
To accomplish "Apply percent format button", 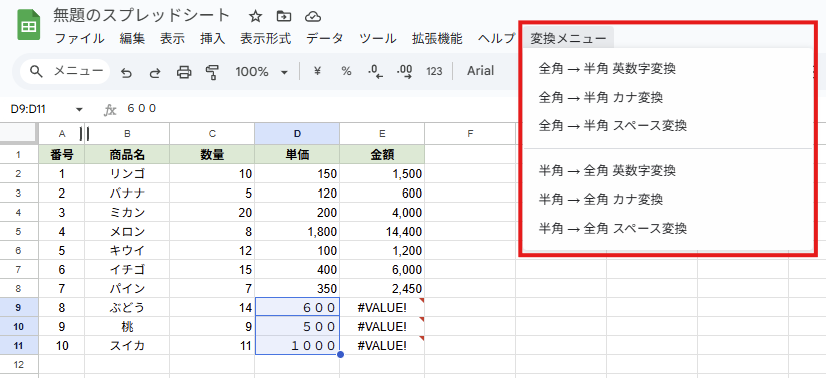I will [x=346, y=72].
